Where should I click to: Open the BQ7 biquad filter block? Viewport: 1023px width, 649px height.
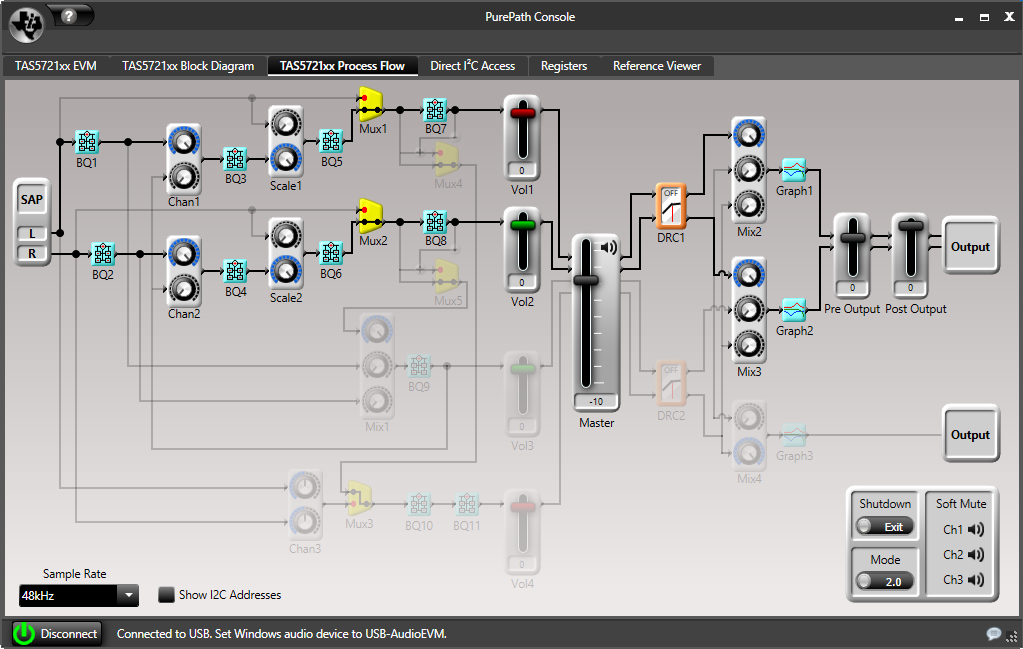[x=435, y=110]
